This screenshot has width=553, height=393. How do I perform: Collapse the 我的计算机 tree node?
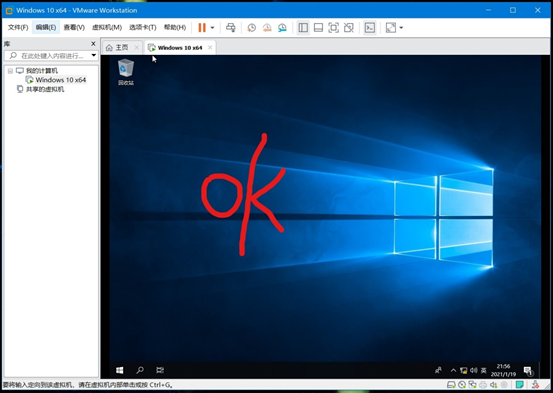[x=10, y=71]
